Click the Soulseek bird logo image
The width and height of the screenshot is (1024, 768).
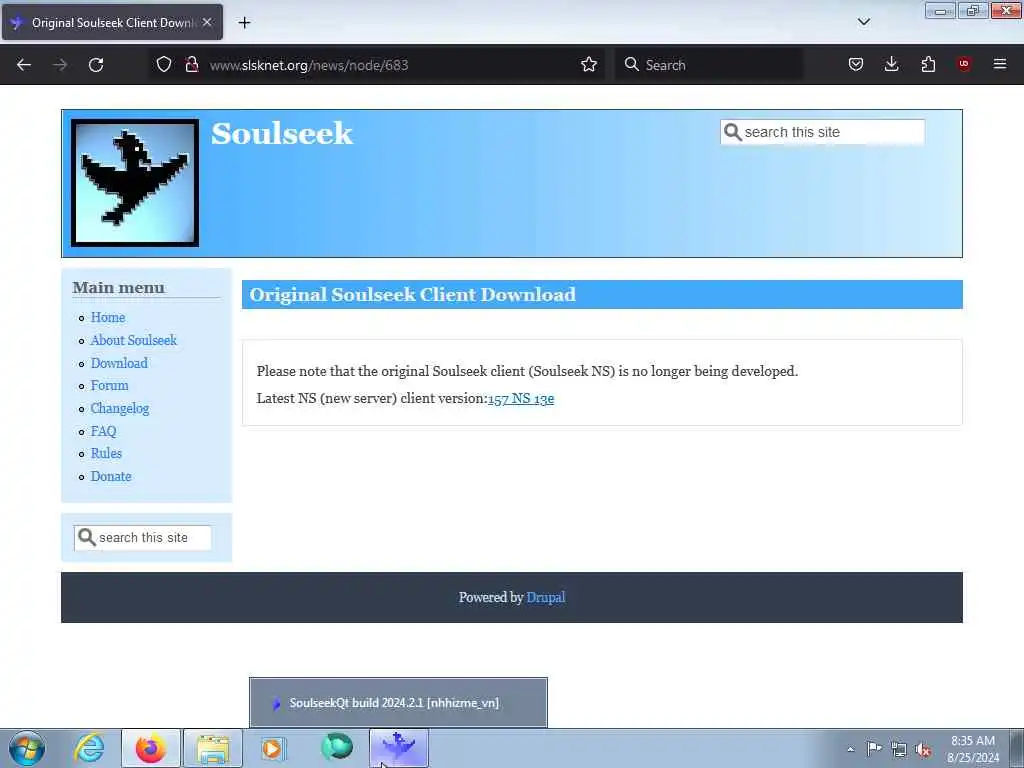(135, 183)
